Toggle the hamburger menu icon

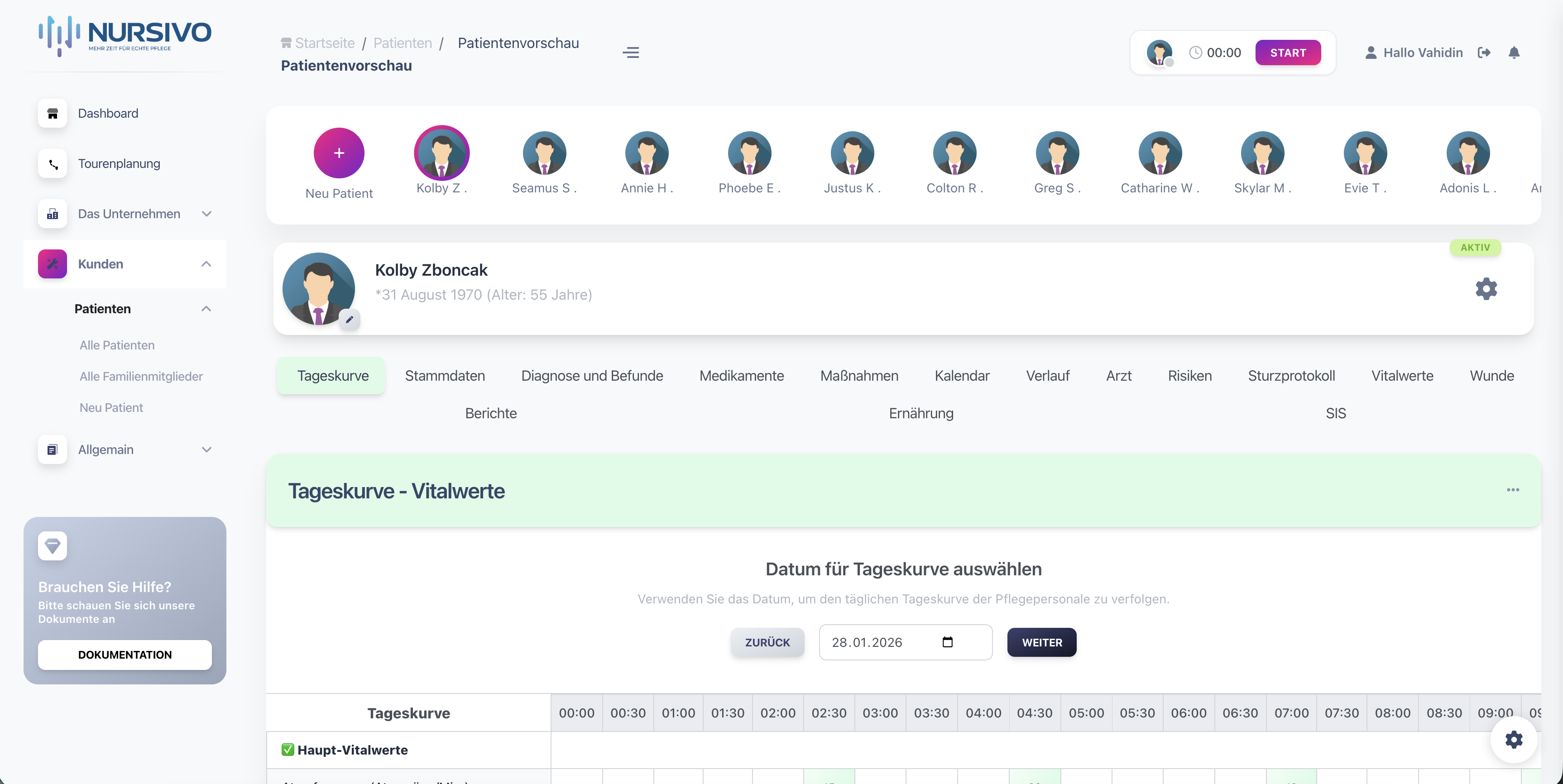click(x=630, y=53)
